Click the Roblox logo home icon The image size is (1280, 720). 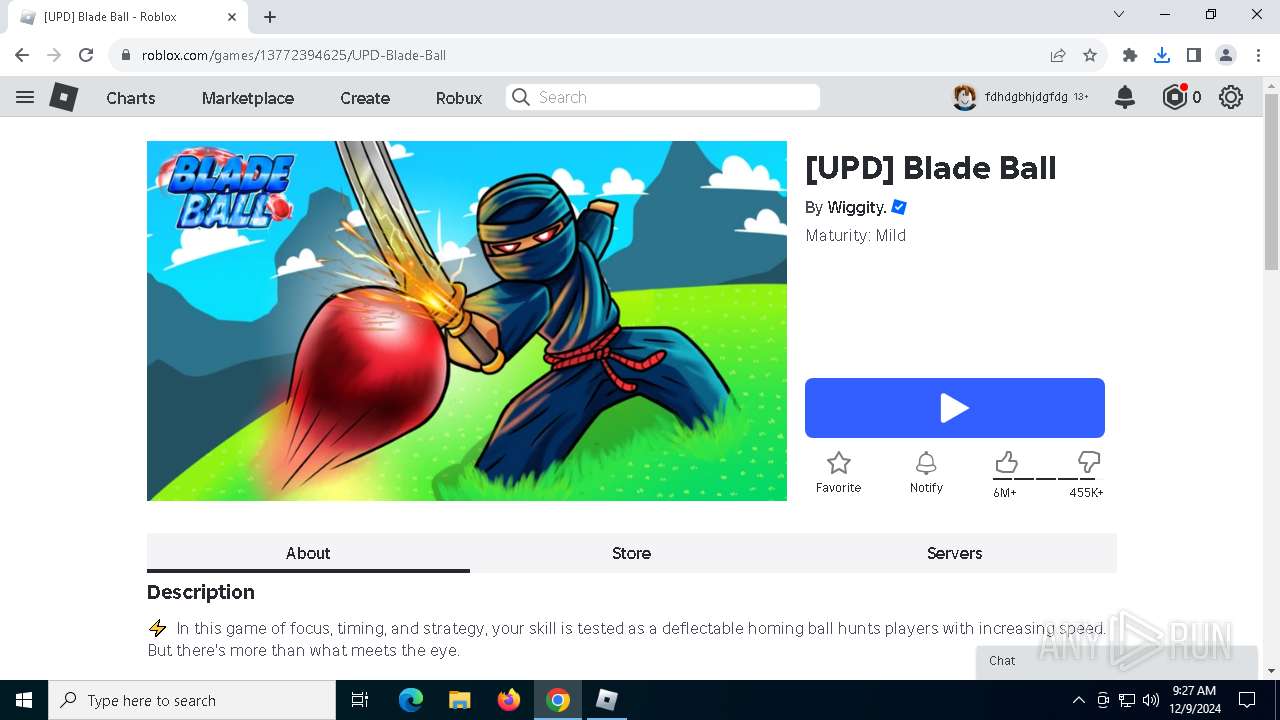(x=64, y=97)
